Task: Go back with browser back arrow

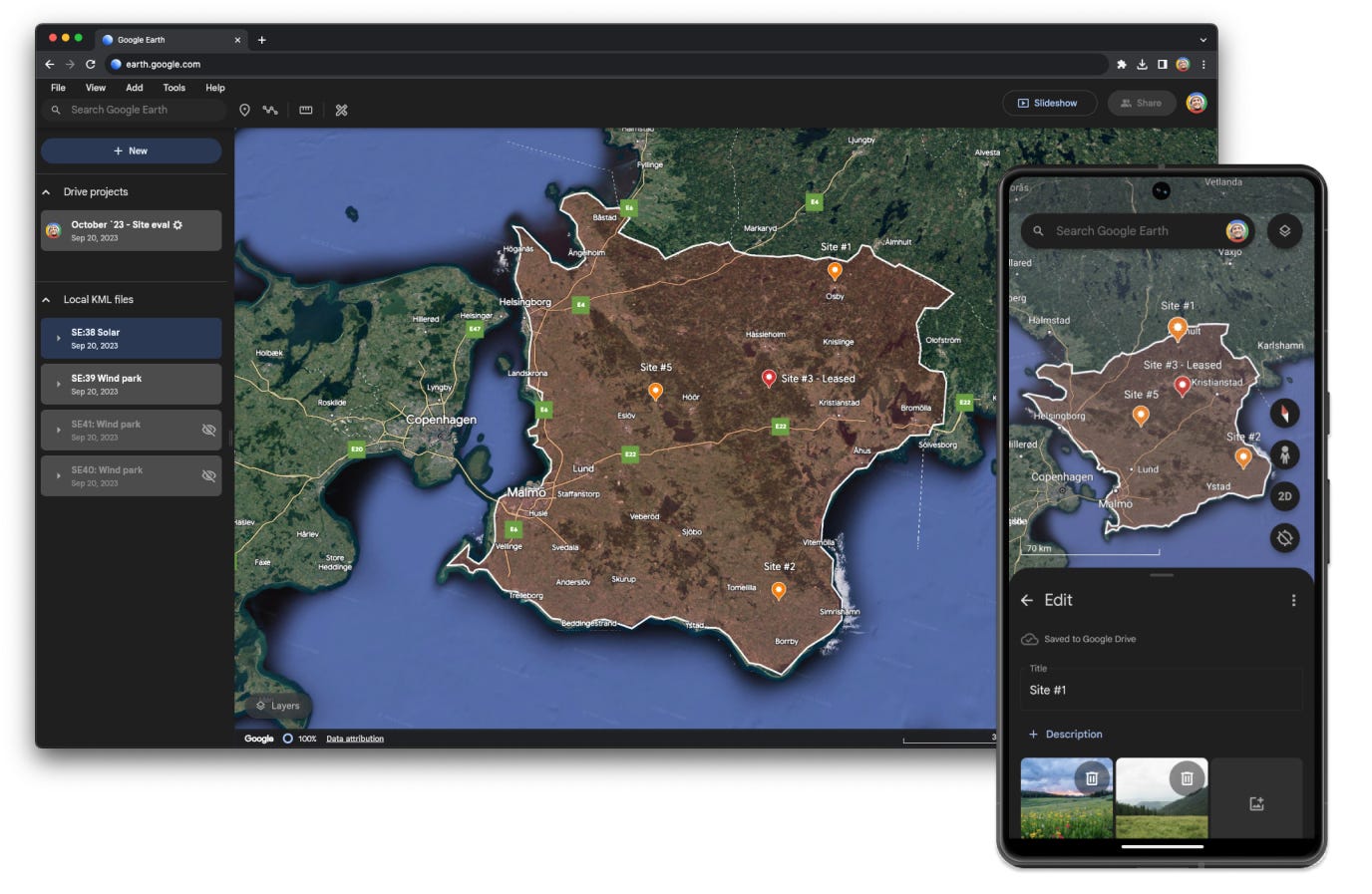Action: (x=49, y=64)
